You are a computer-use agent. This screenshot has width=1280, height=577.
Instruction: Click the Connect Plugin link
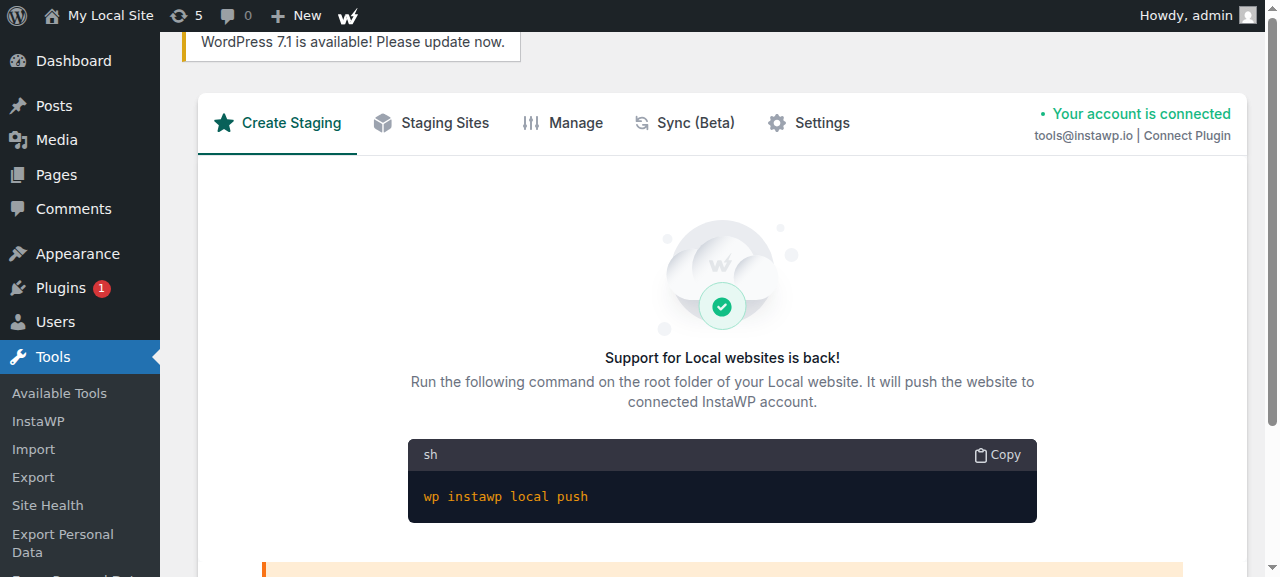point(1187,136)
